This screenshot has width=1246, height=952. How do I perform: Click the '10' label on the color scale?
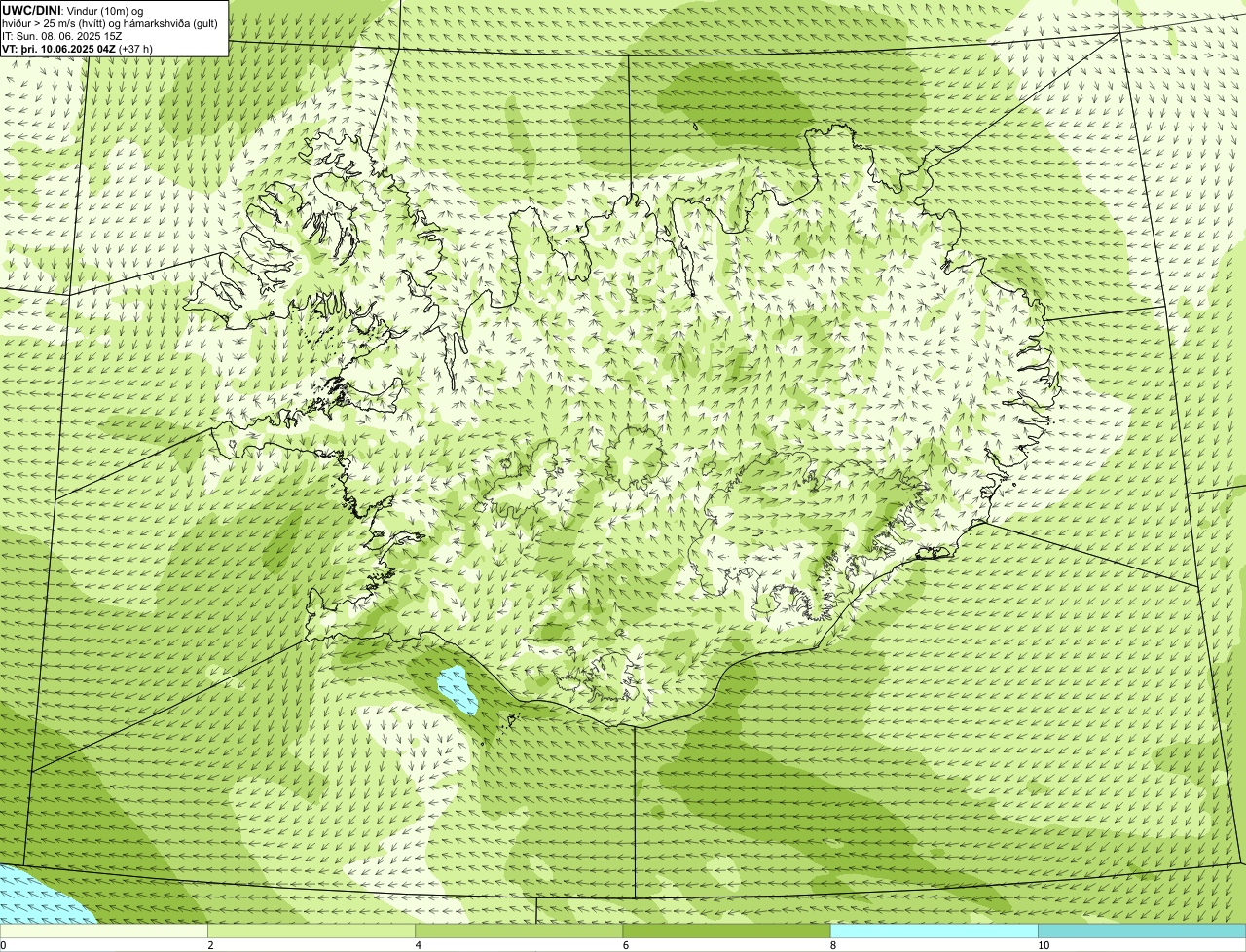pos(1044,945)
